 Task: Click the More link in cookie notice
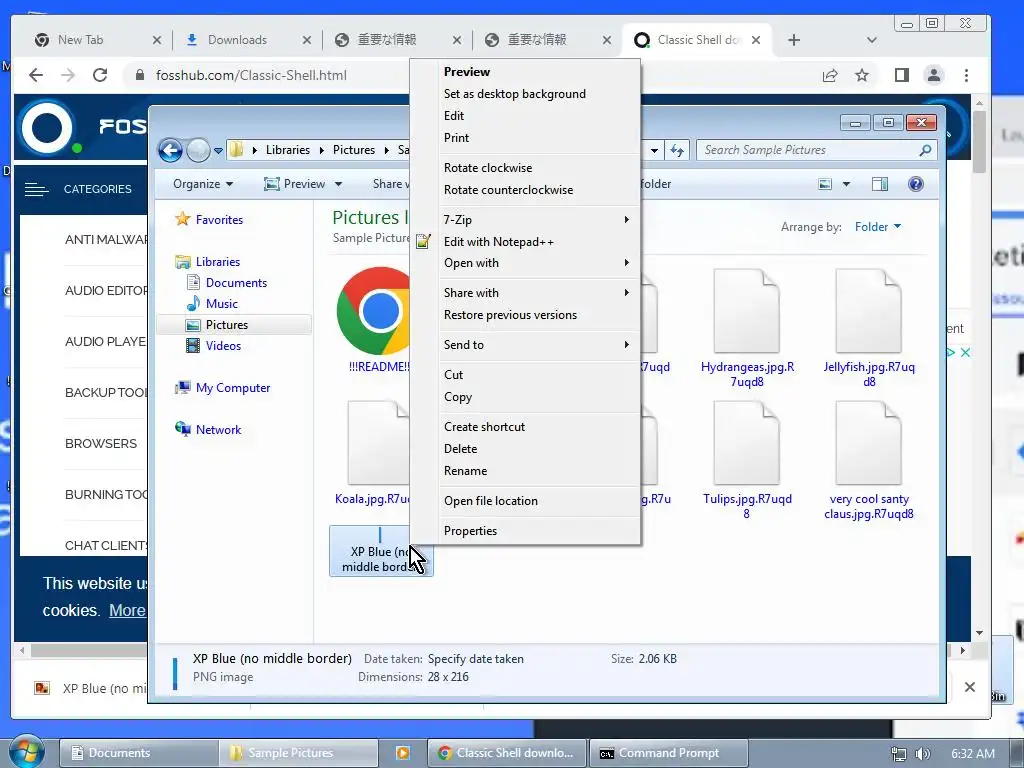tap(127, 611)
